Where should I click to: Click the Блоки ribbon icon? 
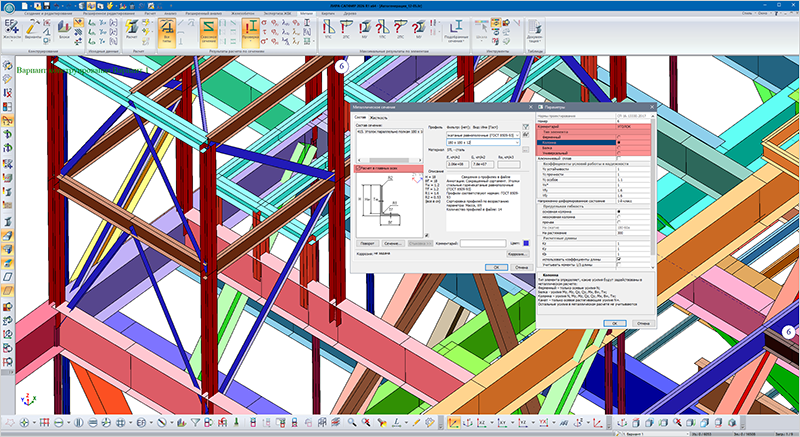[64, 30]
